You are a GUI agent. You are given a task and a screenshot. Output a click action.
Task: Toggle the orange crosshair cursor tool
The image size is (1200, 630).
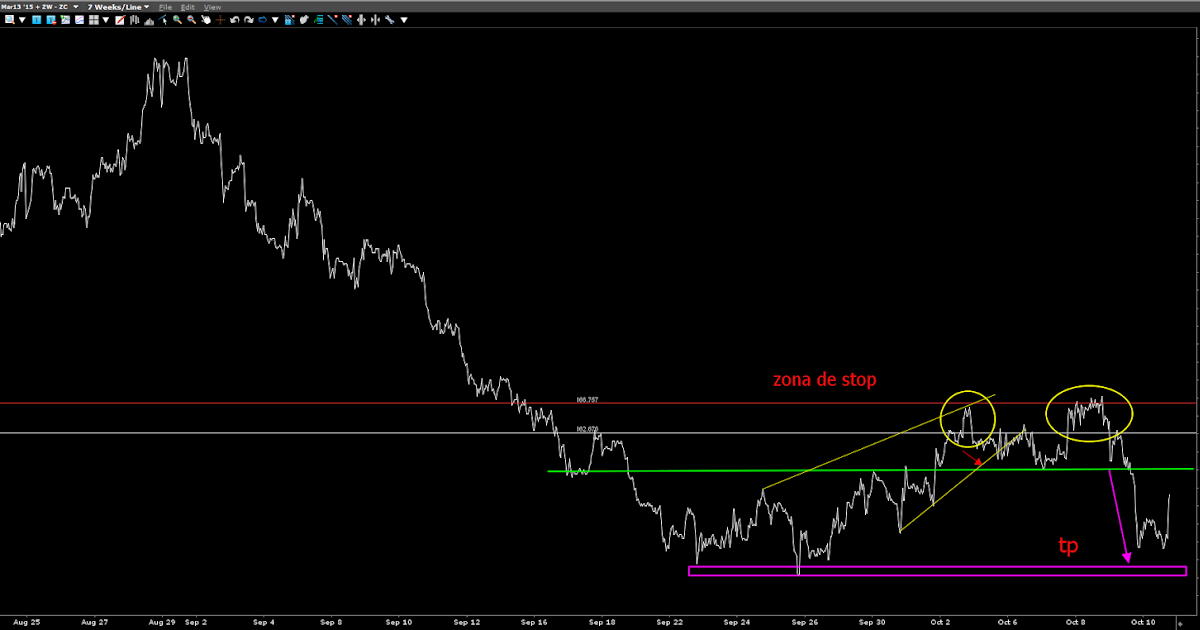point(220,19)
